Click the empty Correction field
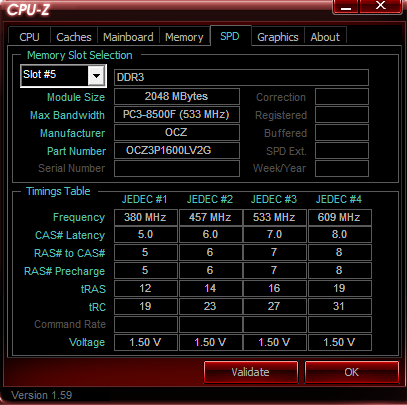The image size is (407, 405). (342, 97)
